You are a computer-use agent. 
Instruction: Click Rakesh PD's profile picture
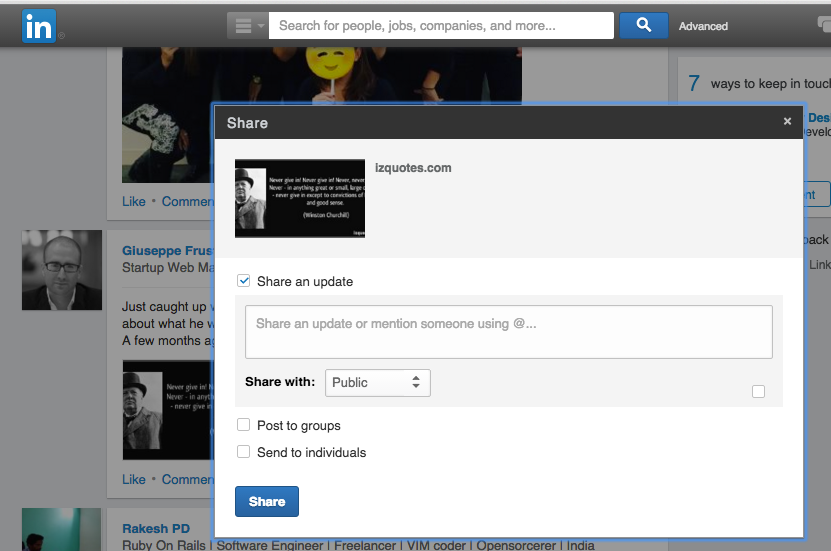click(62, 529)
